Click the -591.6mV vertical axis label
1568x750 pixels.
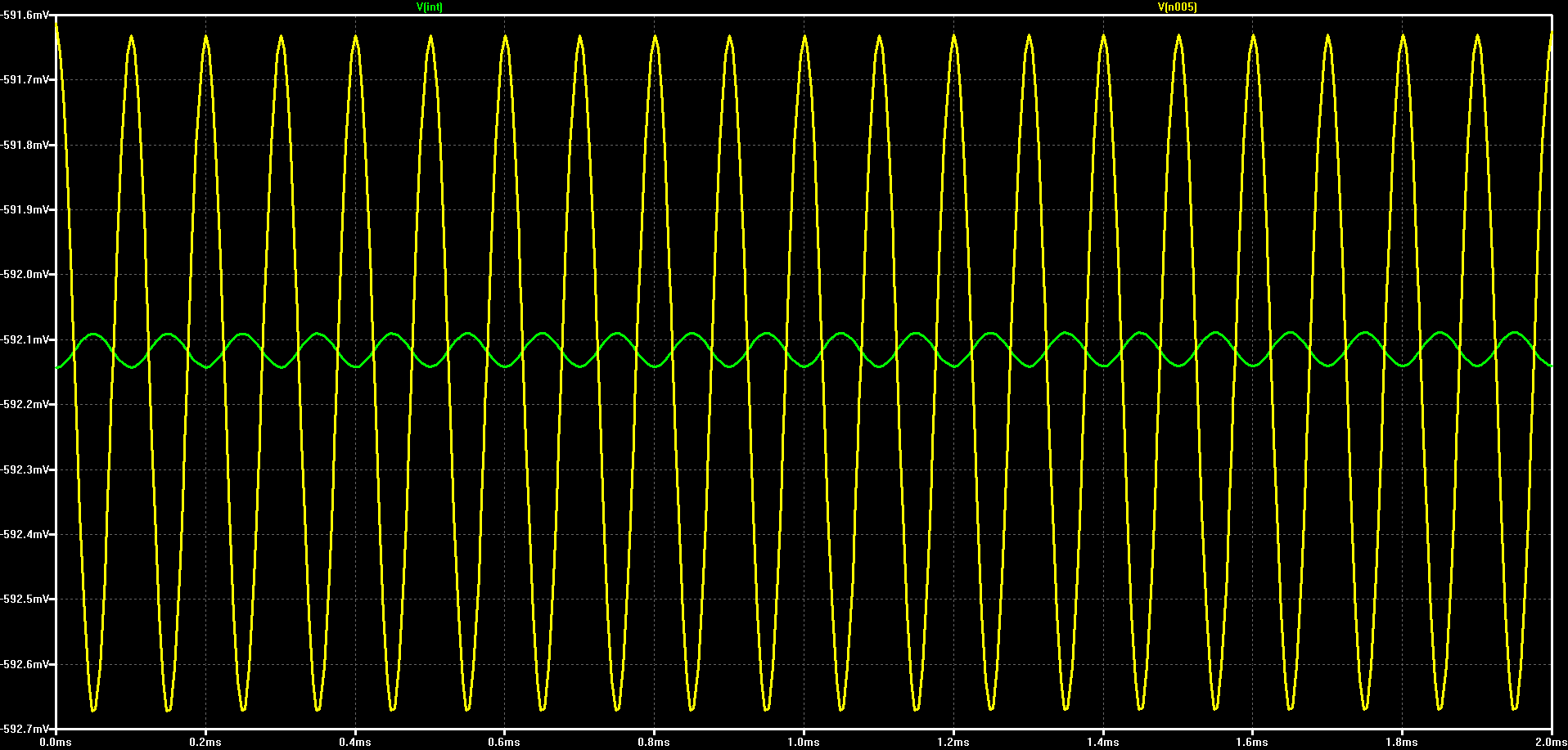pyautogui.click(x=25, y=16)
